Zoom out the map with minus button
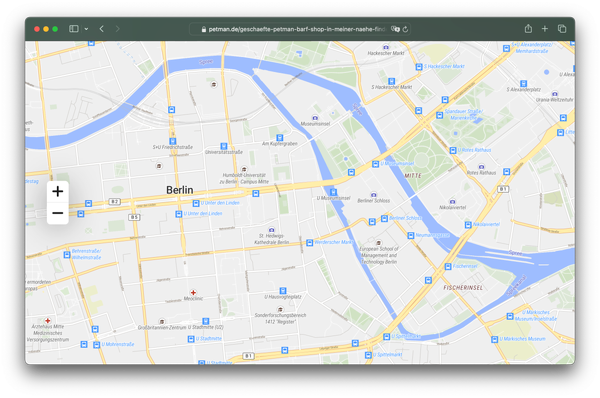 [x=58, y=213]
